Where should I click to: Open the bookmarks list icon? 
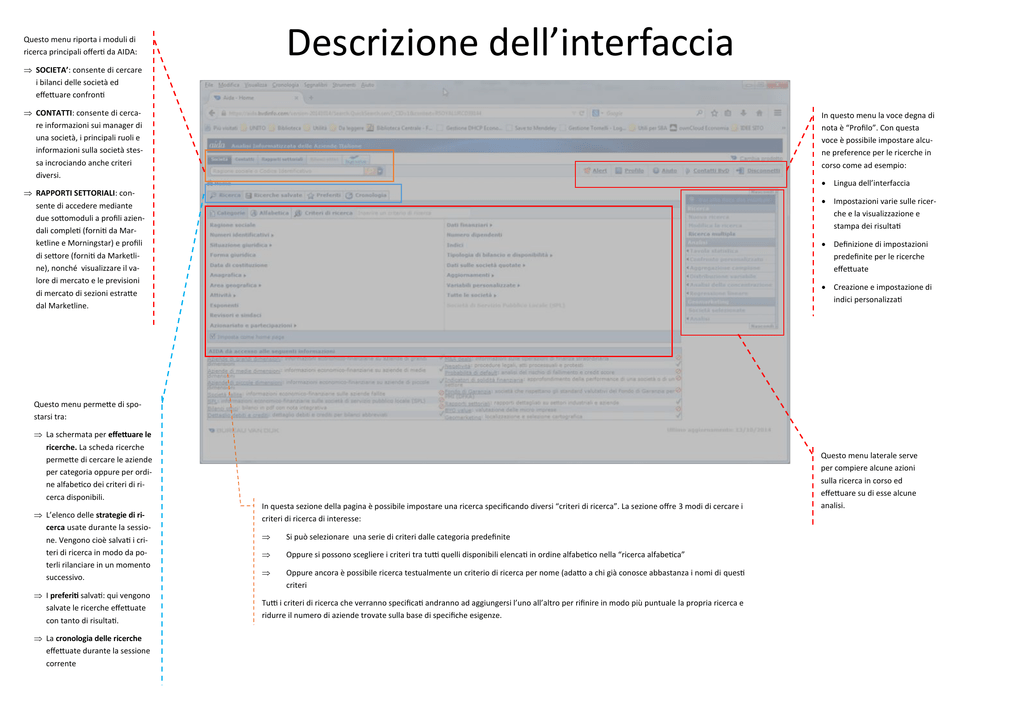coord(728,113)
